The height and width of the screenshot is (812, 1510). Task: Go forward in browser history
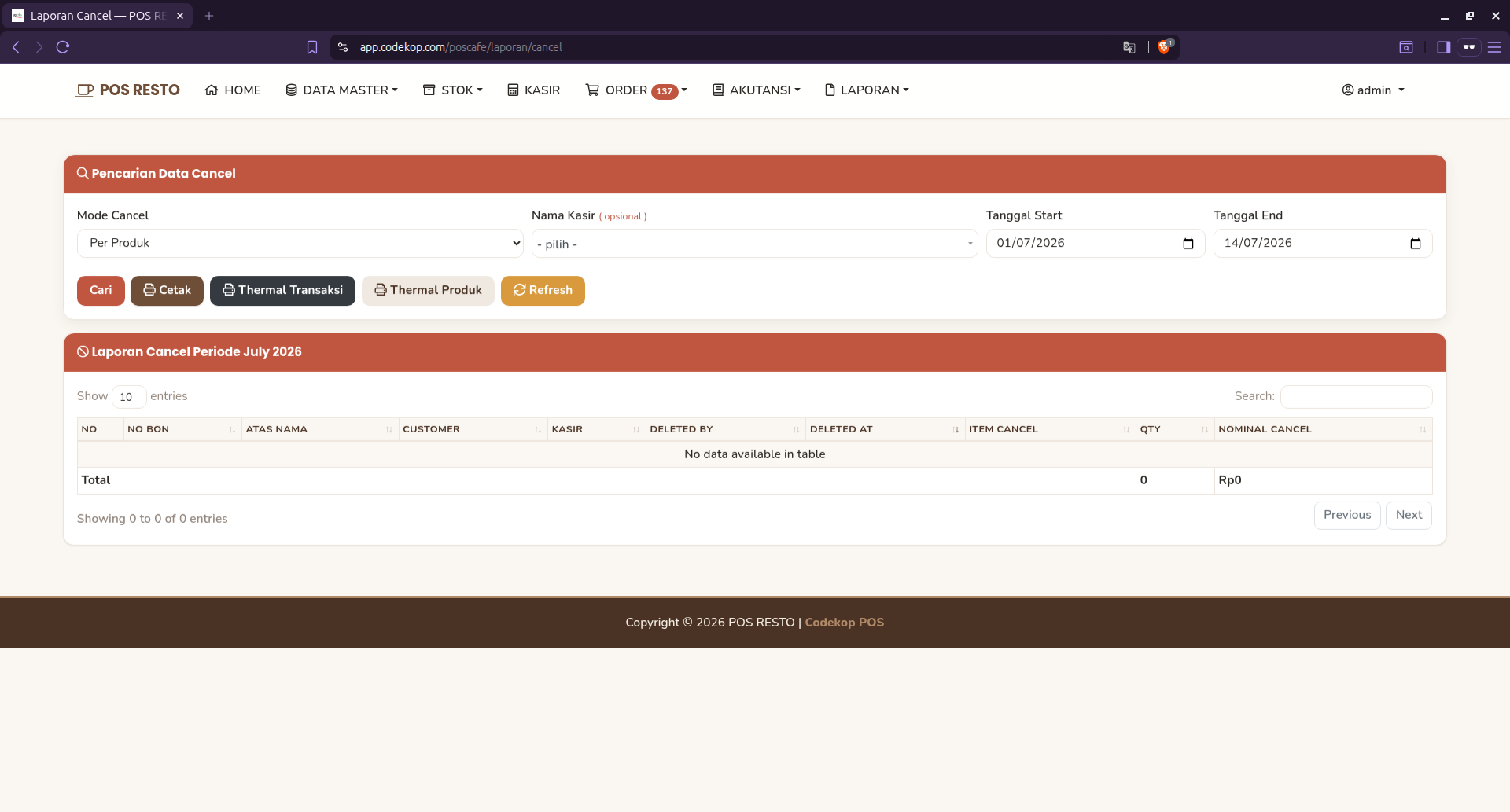(x=39, y=47)
